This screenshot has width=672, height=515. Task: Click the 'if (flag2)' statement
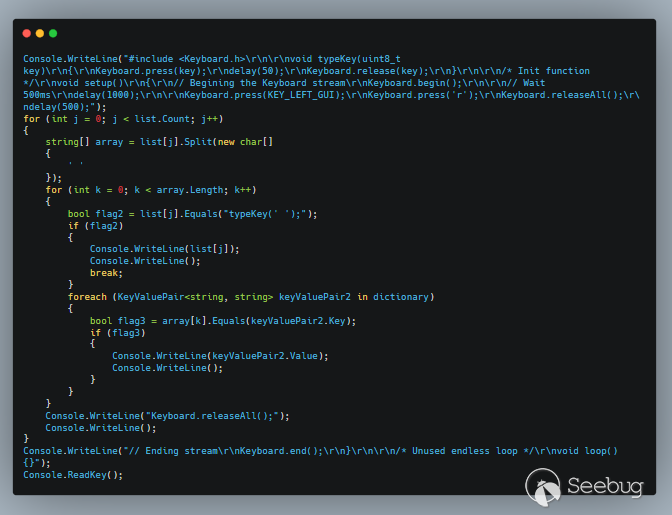pyautogui.click(x=96, y=225)
